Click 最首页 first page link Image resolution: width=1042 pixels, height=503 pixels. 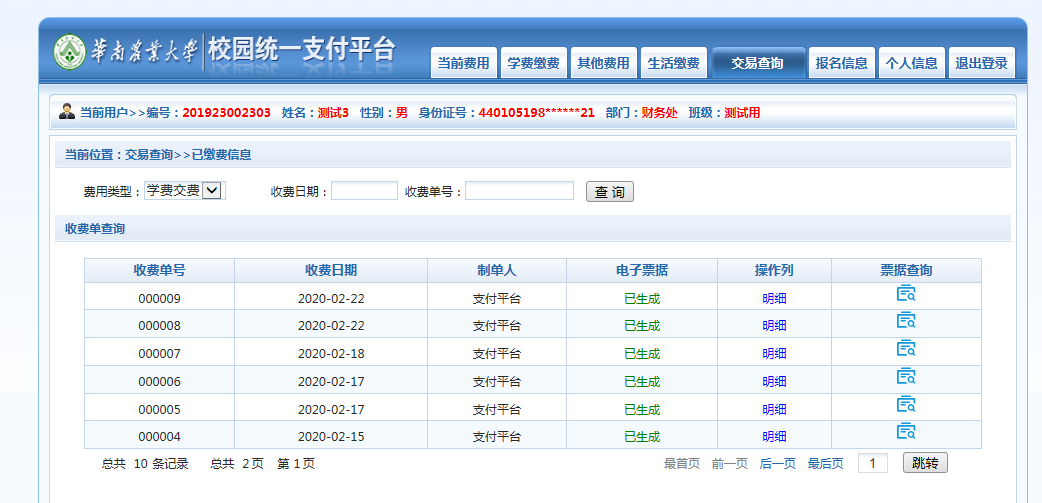click(682, 464)
